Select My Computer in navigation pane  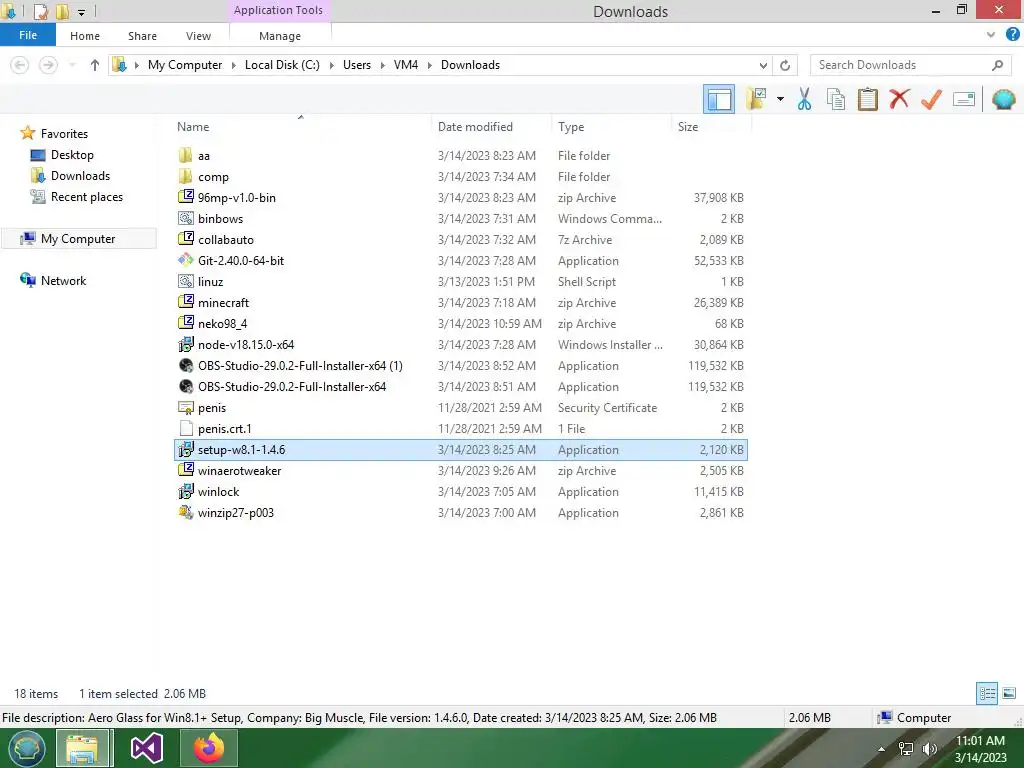[x=78, y=239]
